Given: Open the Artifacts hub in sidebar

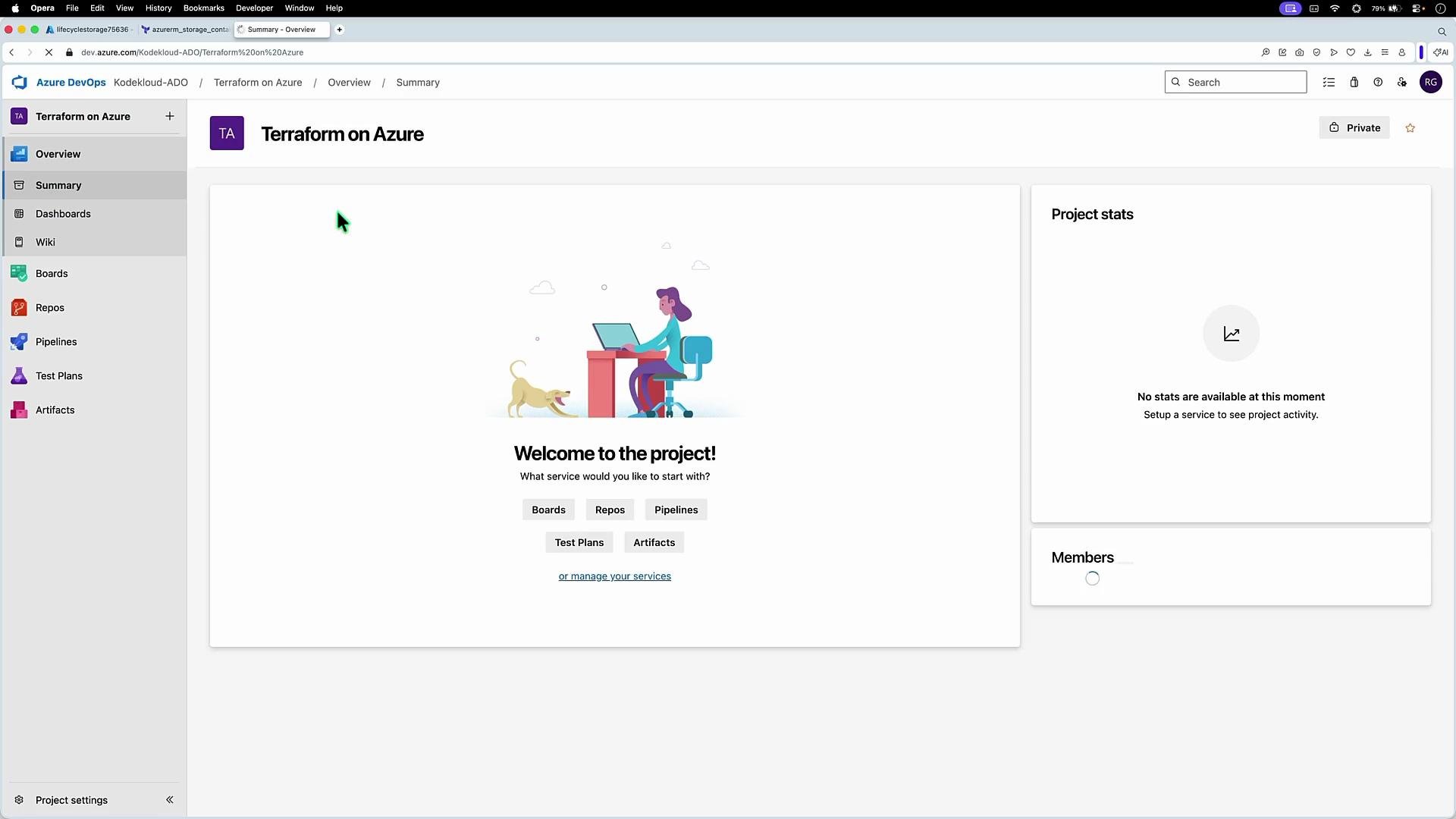Looking at the screenshot, I should click(95, 410).
